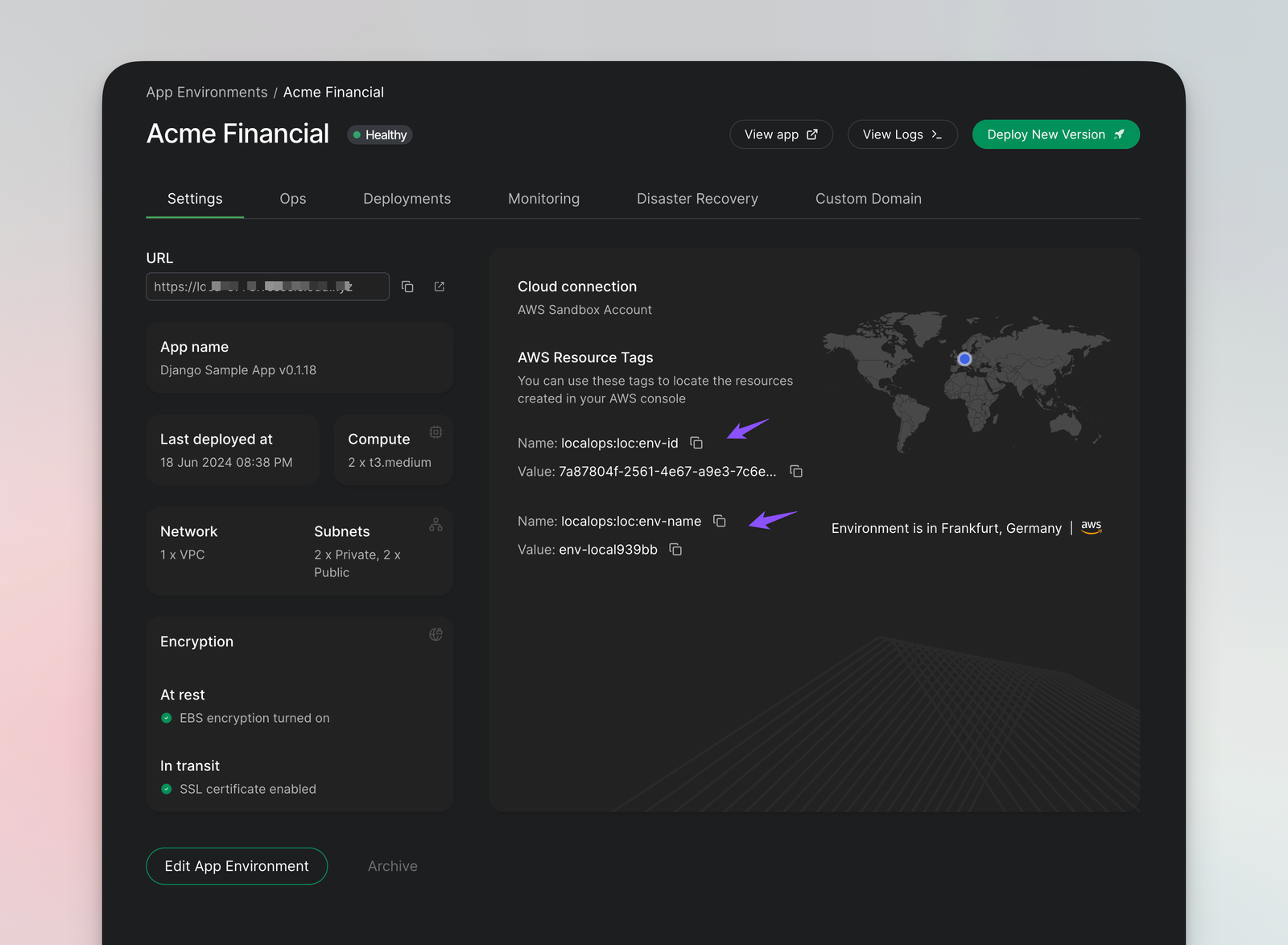
Task: Go back to App Environments breadcrumb
Action: click(x=207, y=93)
